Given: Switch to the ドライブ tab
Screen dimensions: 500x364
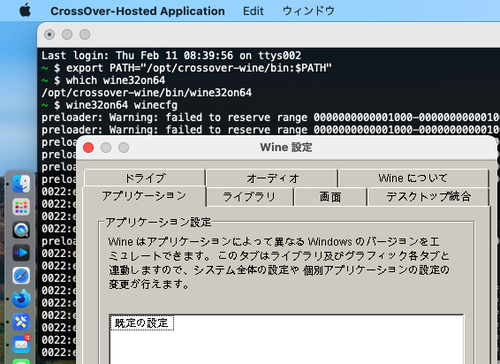Looking at the screenshot, I should click(x=145, y=178).
